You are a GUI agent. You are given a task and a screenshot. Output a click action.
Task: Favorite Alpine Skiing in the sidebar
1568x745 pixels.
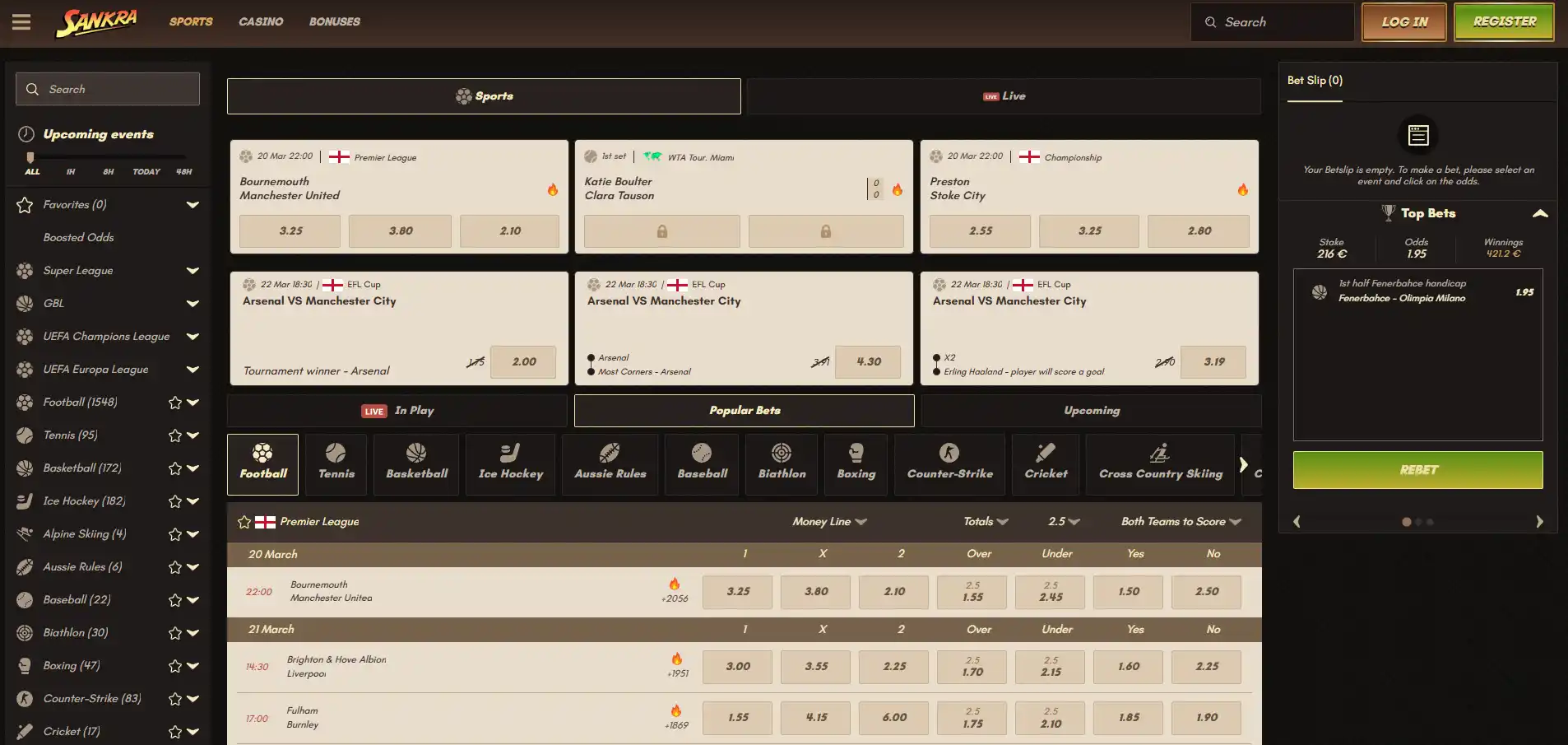coord(175,534)
